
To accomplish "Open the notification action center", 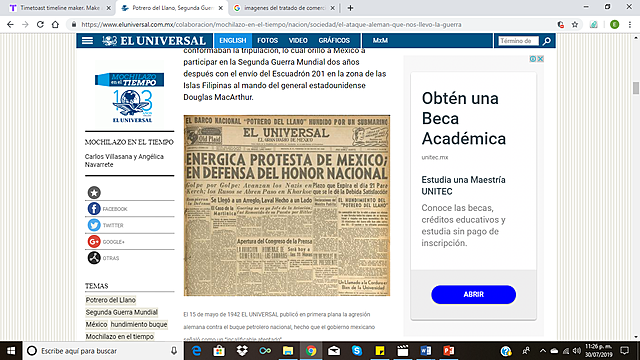I will tap(624, 351).
